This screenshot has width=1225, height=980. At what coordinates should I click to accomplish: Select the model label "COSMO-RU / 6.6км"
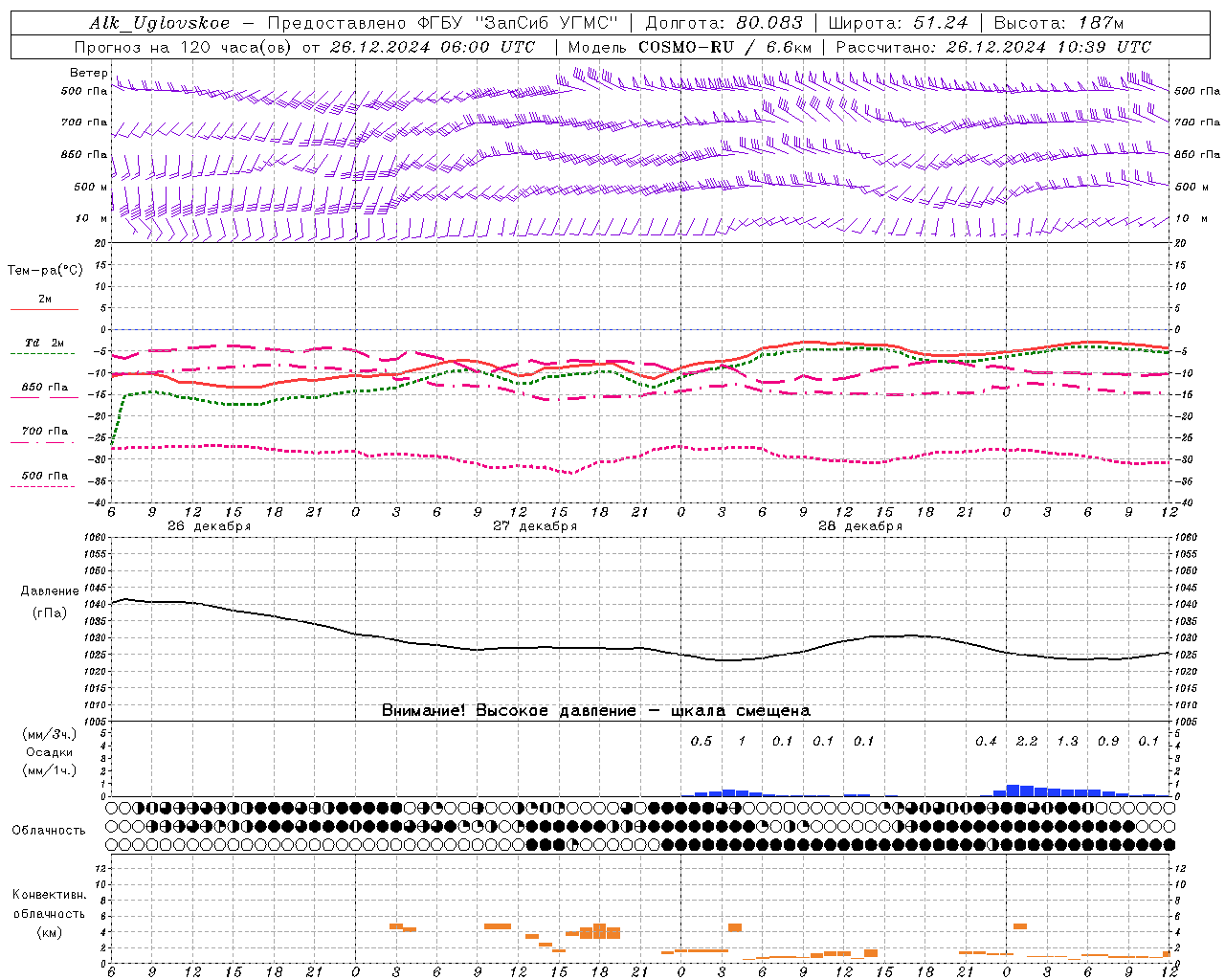tap(725, 47)
